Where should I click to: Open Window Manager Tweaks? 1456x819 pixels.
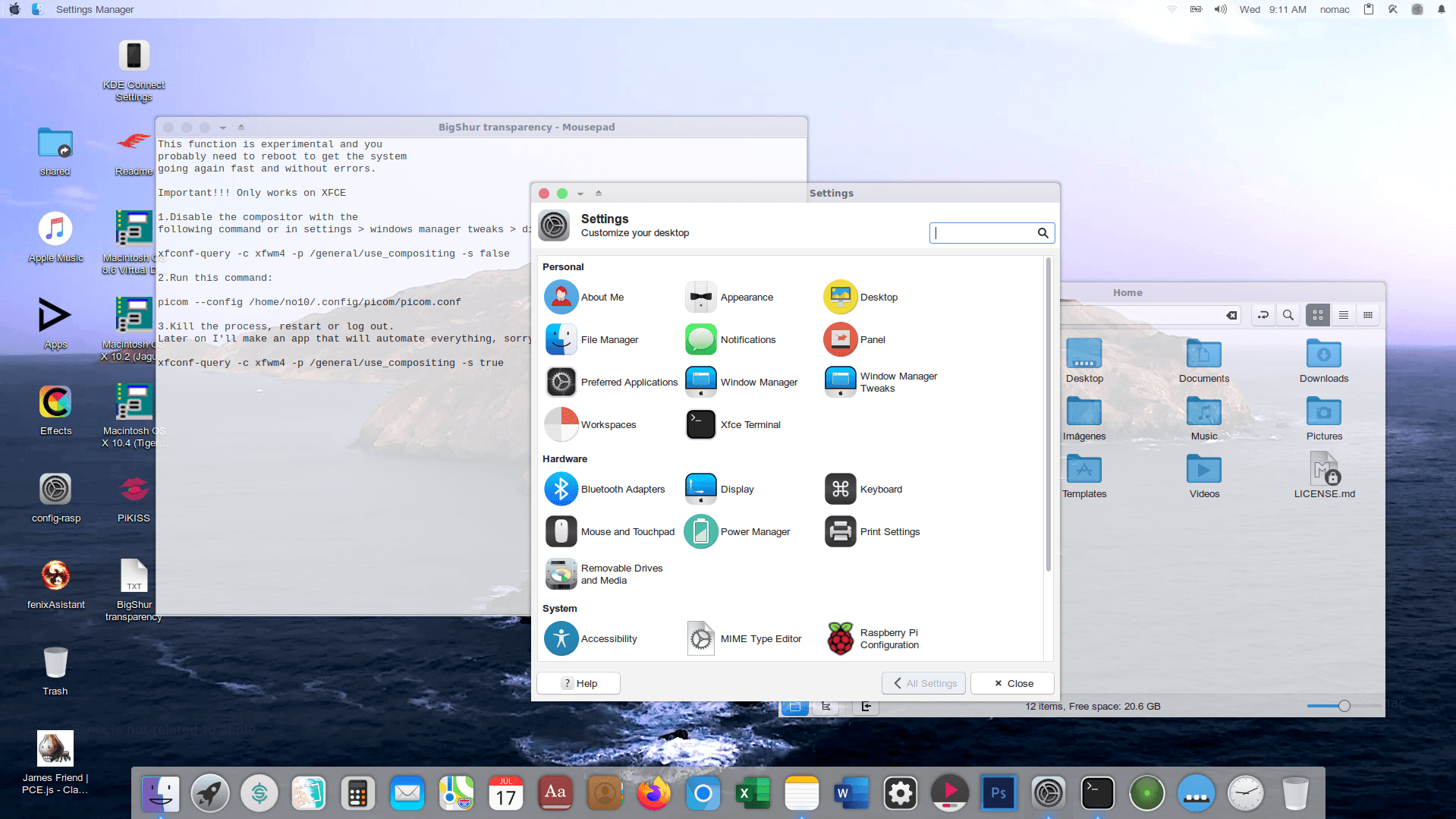coord(882,383)
